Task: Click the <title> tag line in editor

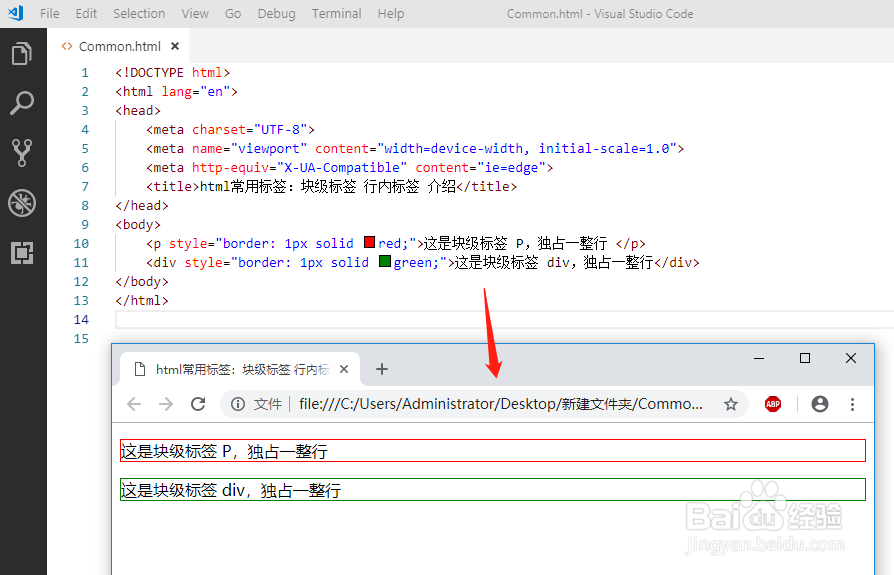Action: (331, 186)
